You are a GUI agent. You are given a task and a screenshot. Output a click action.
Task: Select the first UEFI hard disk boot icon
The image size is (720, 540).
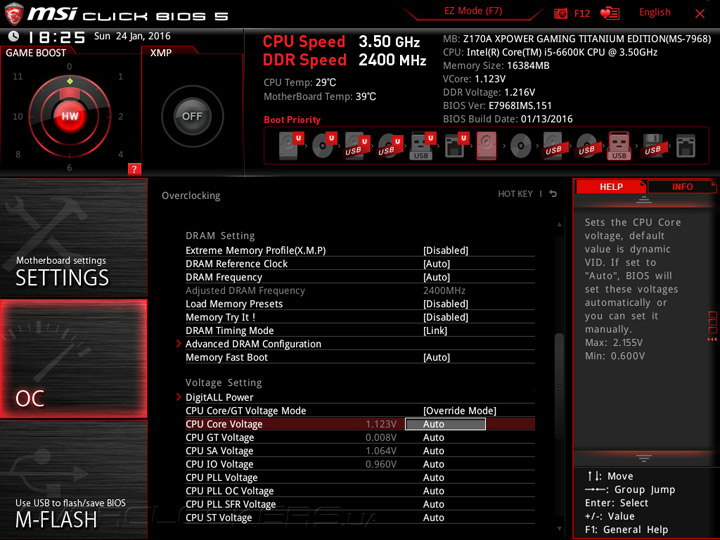click(291, 146)
